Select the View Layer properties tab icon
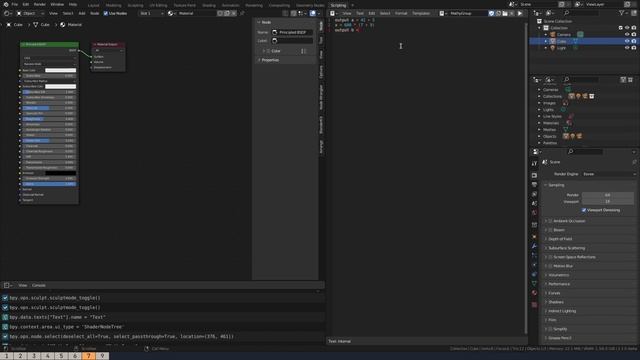The width and height of the screenshot is (640, 360). tap(534, 194)
